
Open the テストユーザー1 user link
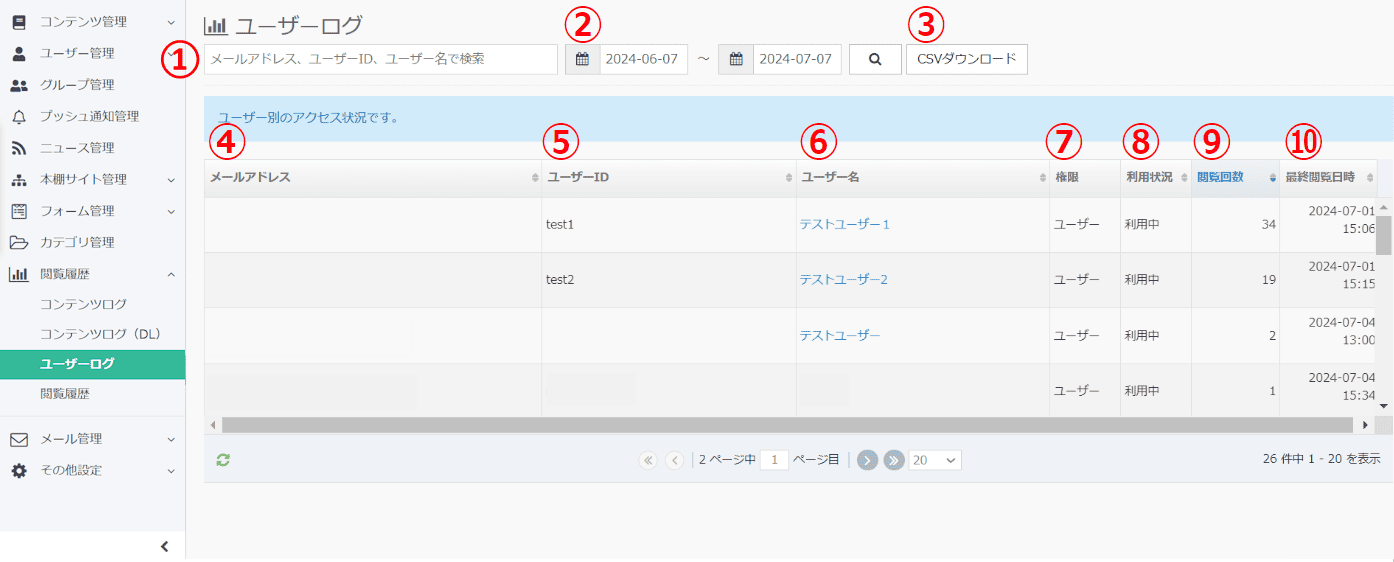click(x=844, y=224)
